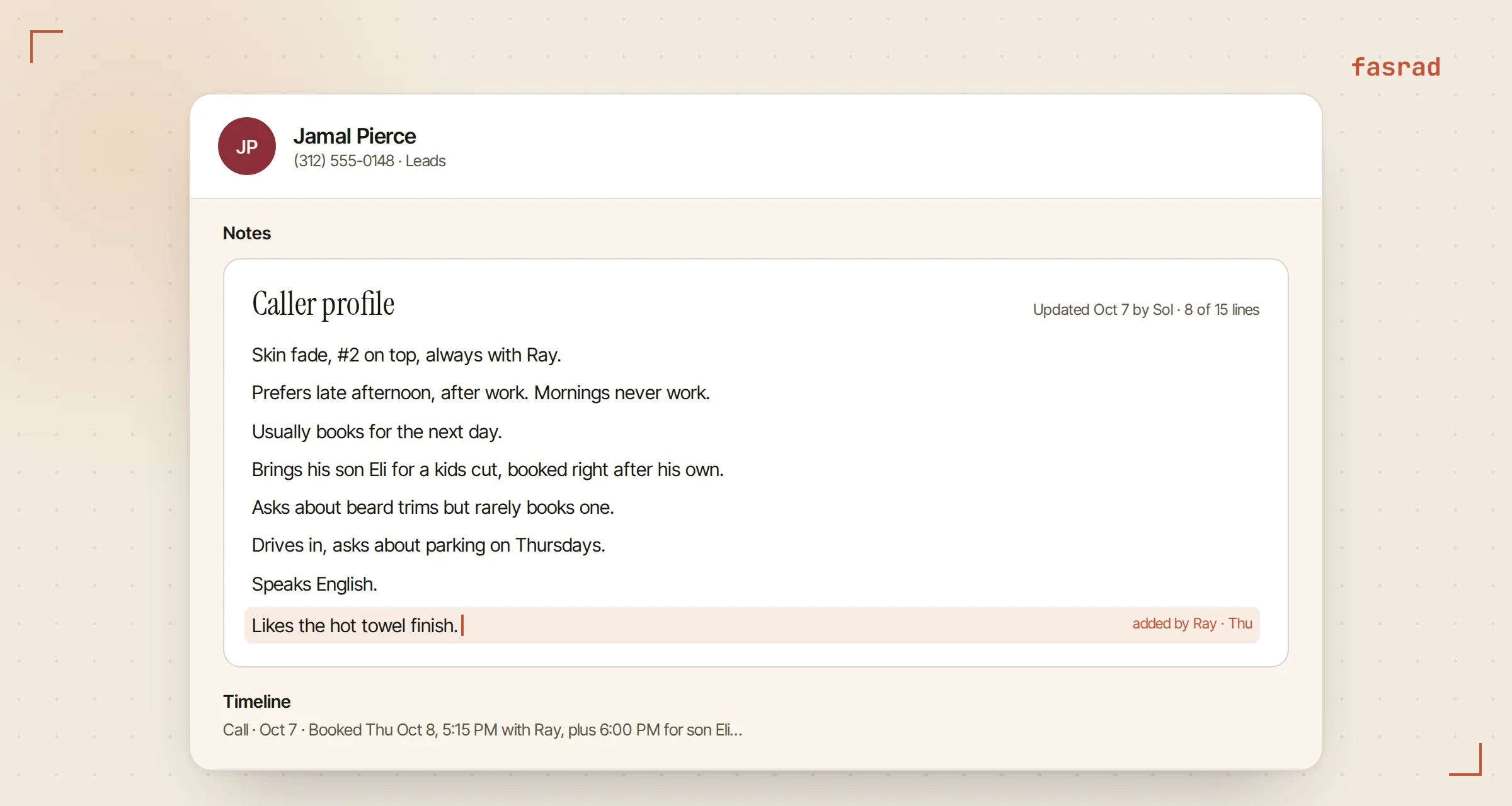
Task: Click the phone number (312) 555-0148
Action: [344, 161]
